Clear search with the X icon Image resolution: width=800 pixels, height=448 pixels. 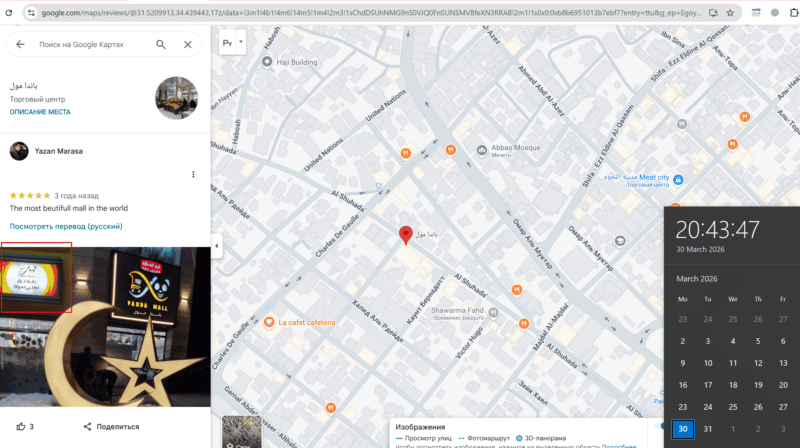click(x=188, y=45)
